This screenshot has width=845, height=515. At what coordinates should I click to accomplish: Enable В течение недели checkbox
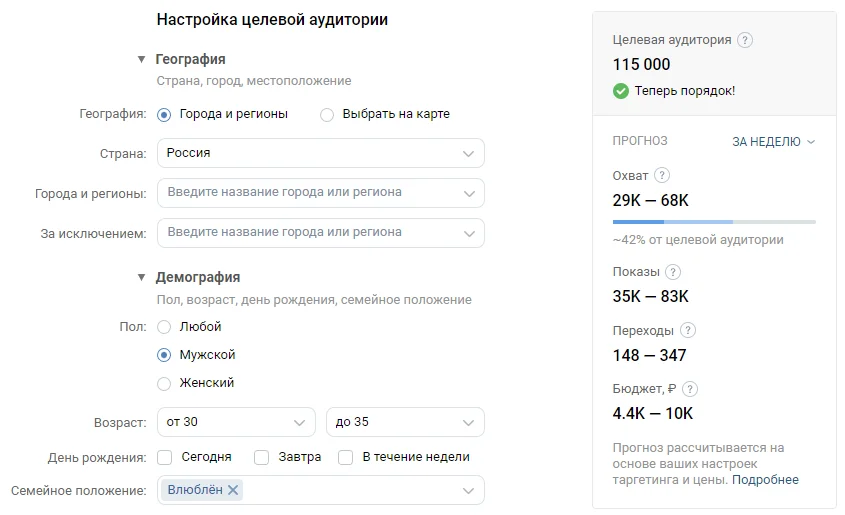(x=346, y=457)
